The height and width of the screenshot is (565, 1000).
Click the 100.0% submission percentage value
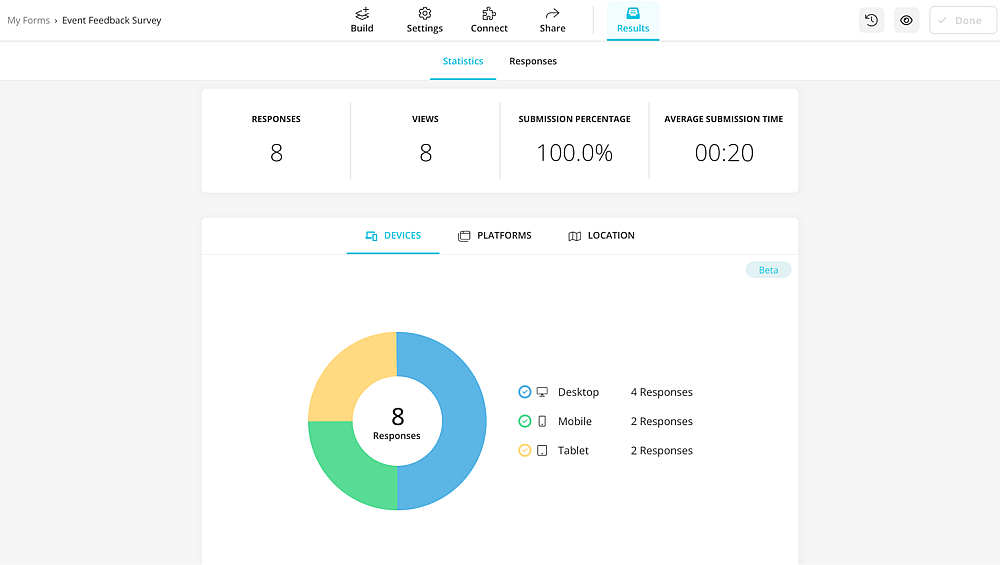pyautogui.click(x=574, y=152)
